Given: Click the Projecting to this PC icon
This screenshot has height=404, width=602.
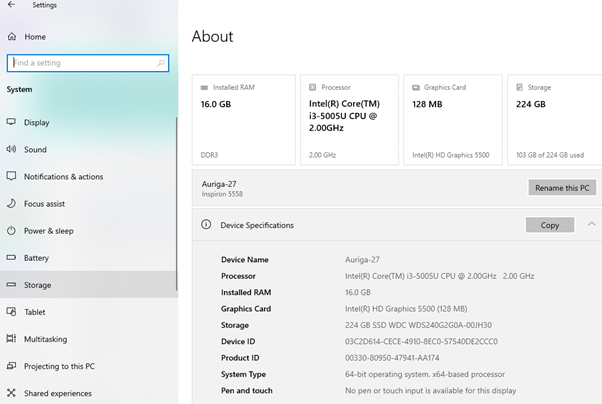Looking at the screenshot, I should (x=11, y=366).
